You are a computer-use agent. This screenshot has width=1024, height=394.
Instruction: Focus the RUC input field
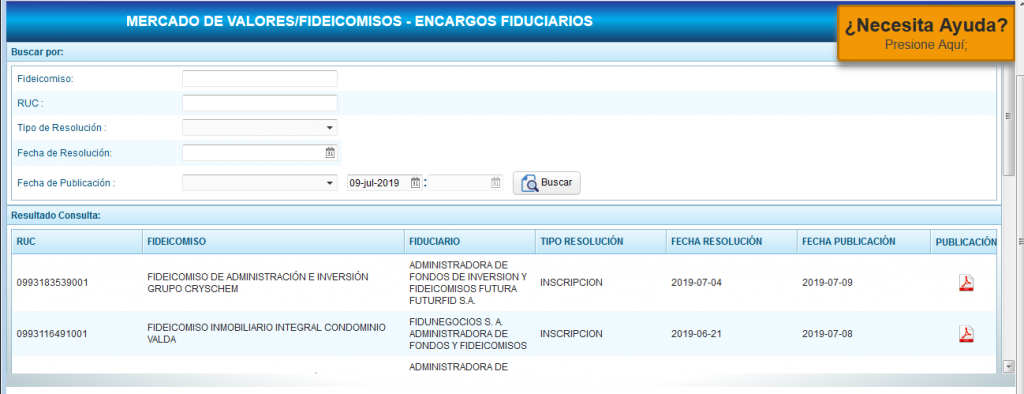(x=260, y=103)
